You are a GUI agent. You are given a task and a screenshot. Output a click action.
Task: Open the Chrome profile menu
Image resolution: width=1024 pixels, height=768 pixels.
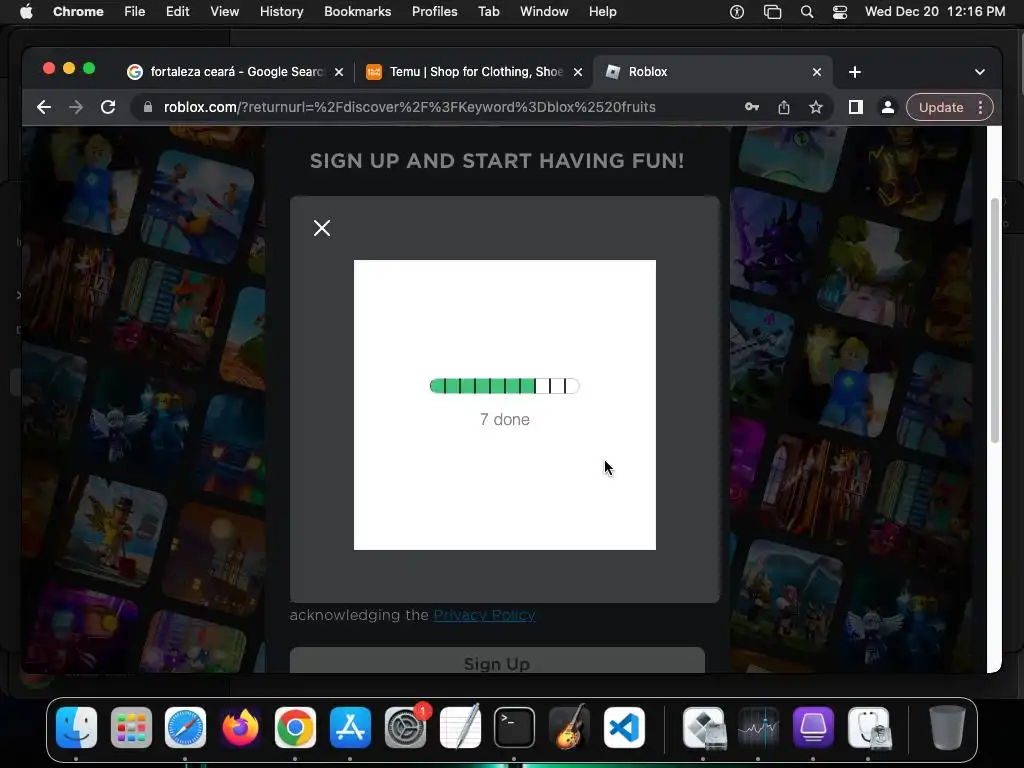point(888,107)
